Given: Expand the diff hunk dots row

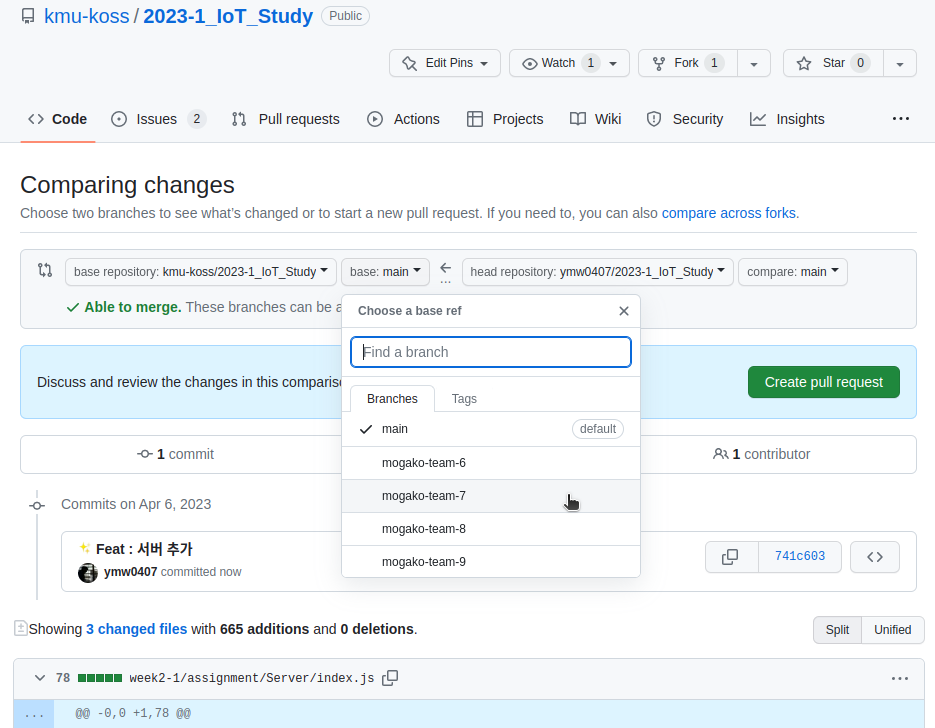Looking at the screenshot, I should click(x=34, y=714).
